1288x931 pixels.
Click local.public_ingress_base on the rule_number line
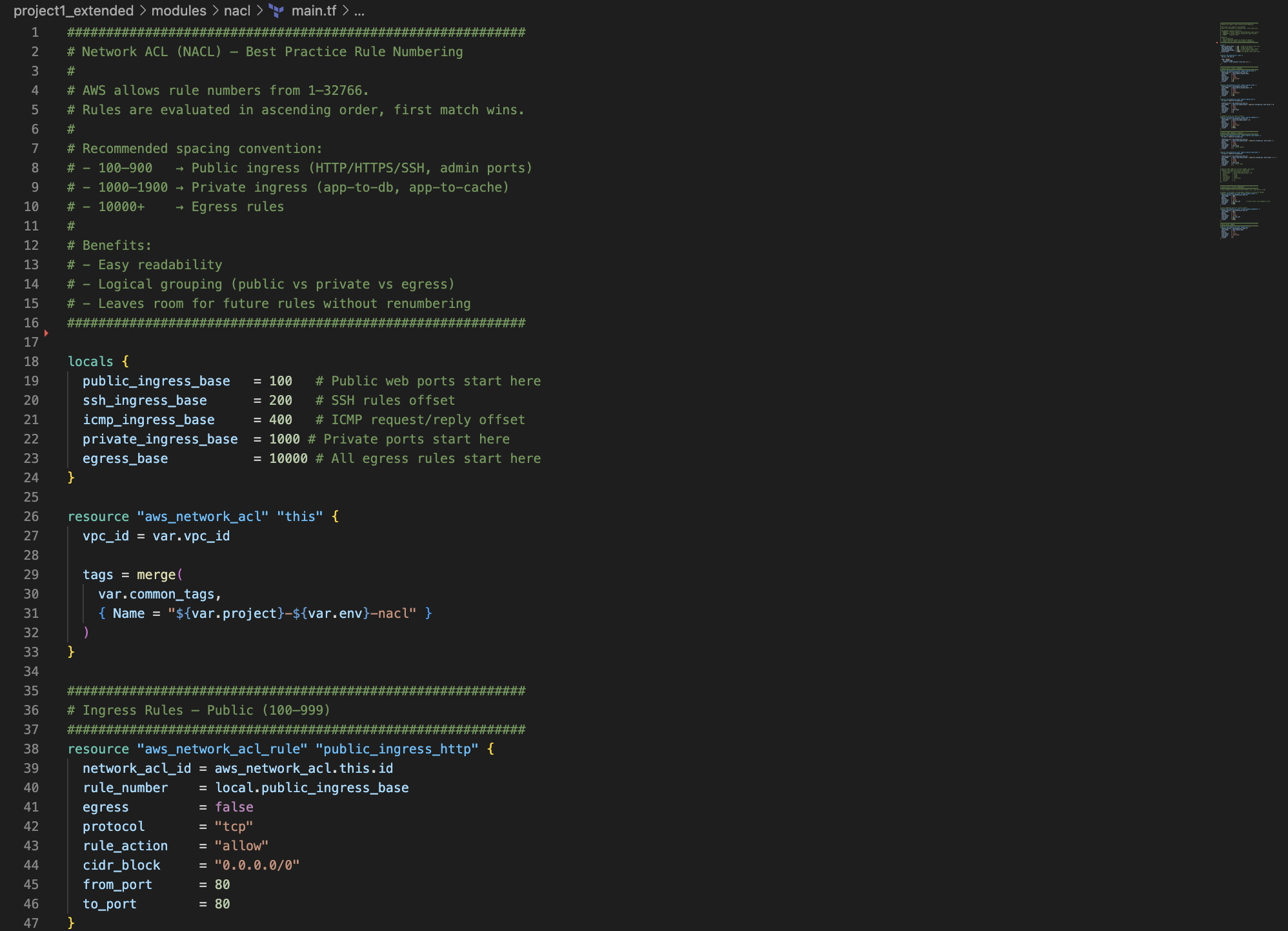312,788
